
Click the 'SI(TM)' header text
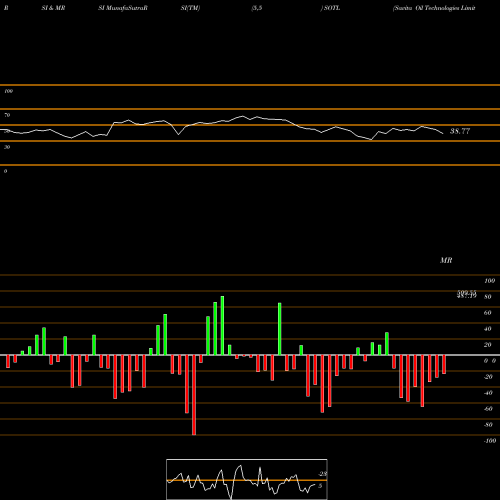(190, 8)
